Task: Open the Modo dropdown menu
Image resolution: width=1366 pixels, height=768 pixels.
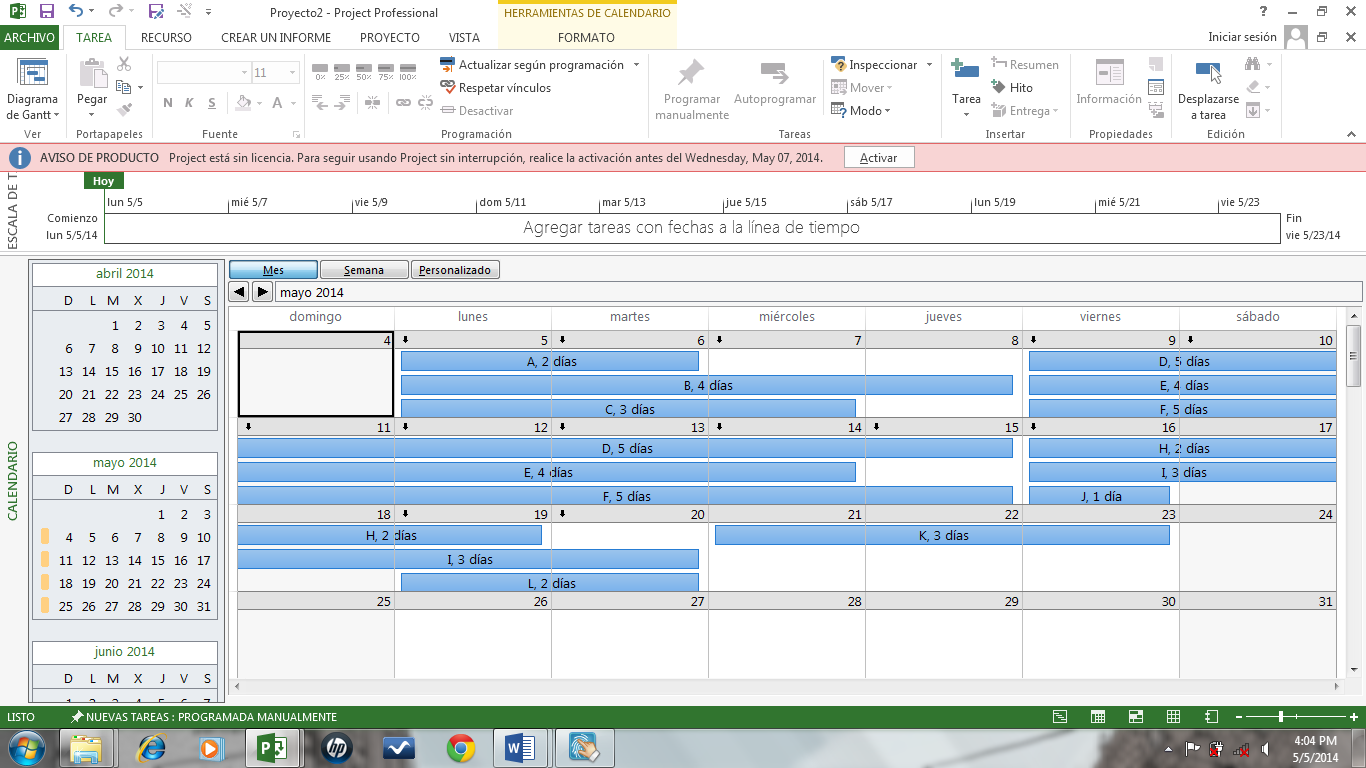Action: coord(887,111)
